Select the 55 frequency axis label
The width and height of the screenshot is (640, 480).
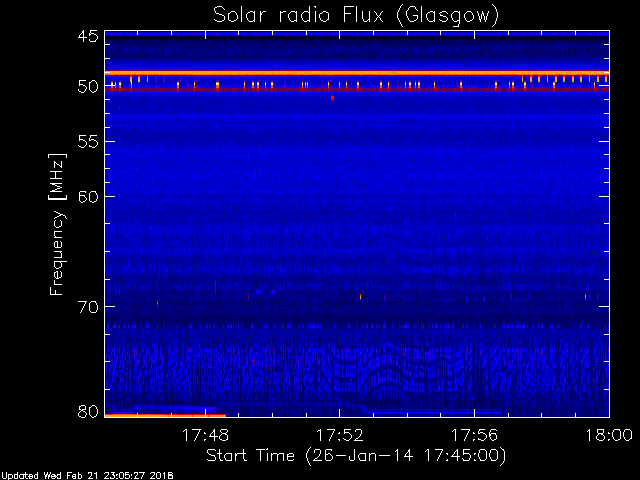[88, 142]
